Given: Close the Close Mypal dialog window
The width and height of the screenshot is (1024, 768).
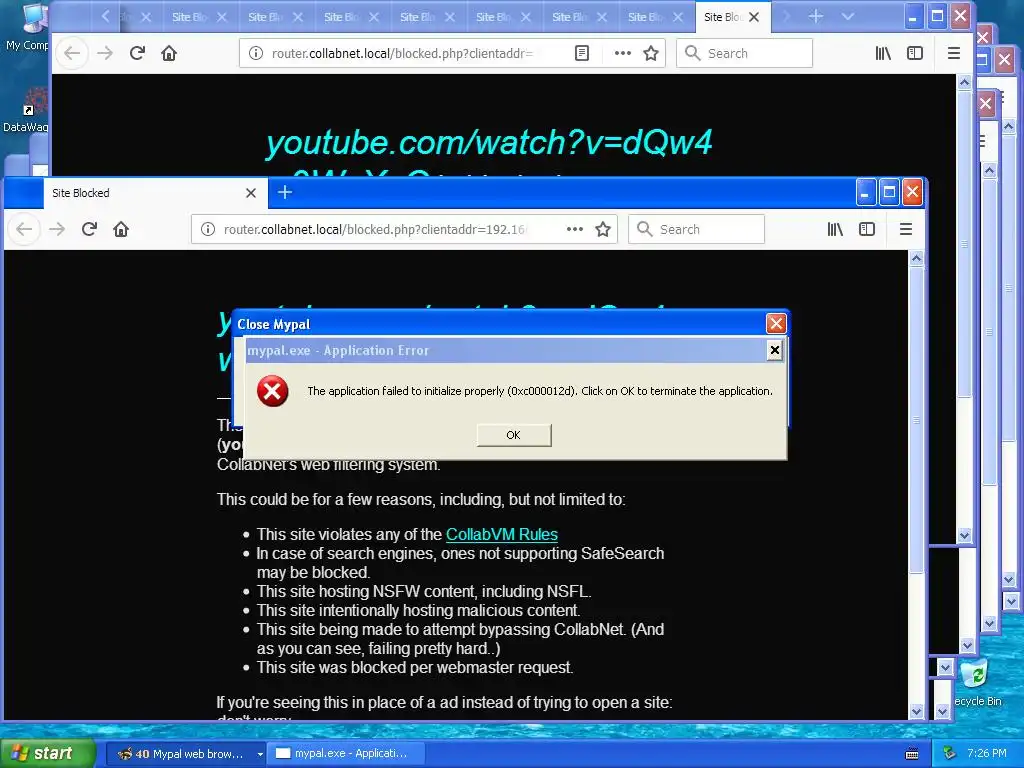Looking at the screenshot, I should pyautogui.click(x=776, y=323).
